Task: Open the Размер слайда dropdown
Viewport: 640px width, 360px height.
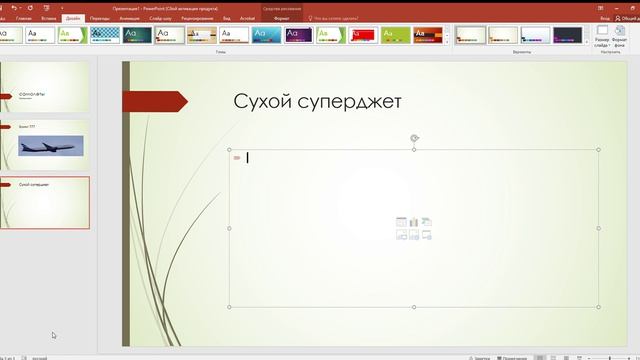Action: pyautogui.click(x=602, y=36)
